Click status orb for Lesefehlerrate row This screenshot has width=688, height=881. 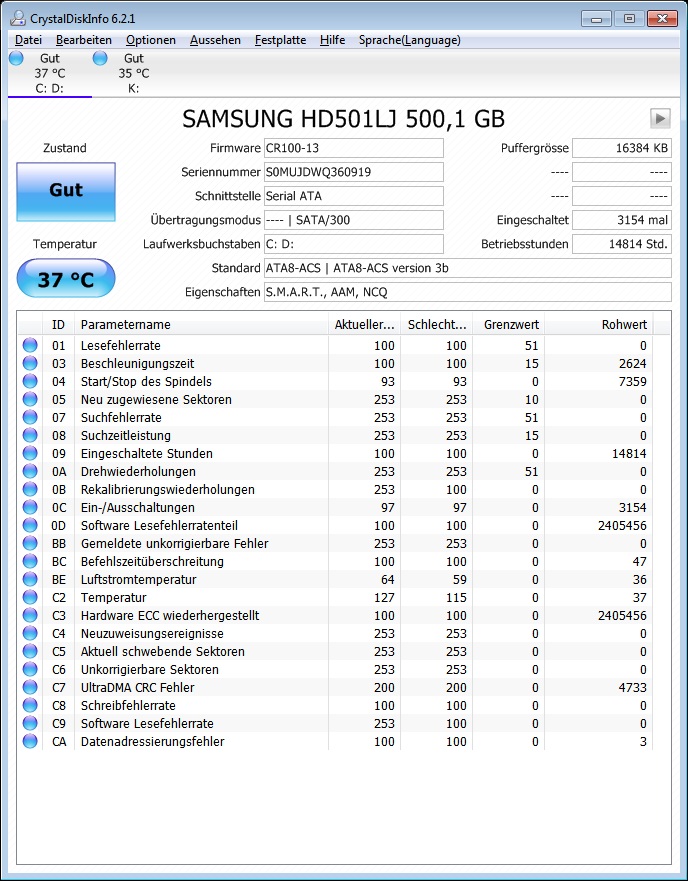[30, 346]
